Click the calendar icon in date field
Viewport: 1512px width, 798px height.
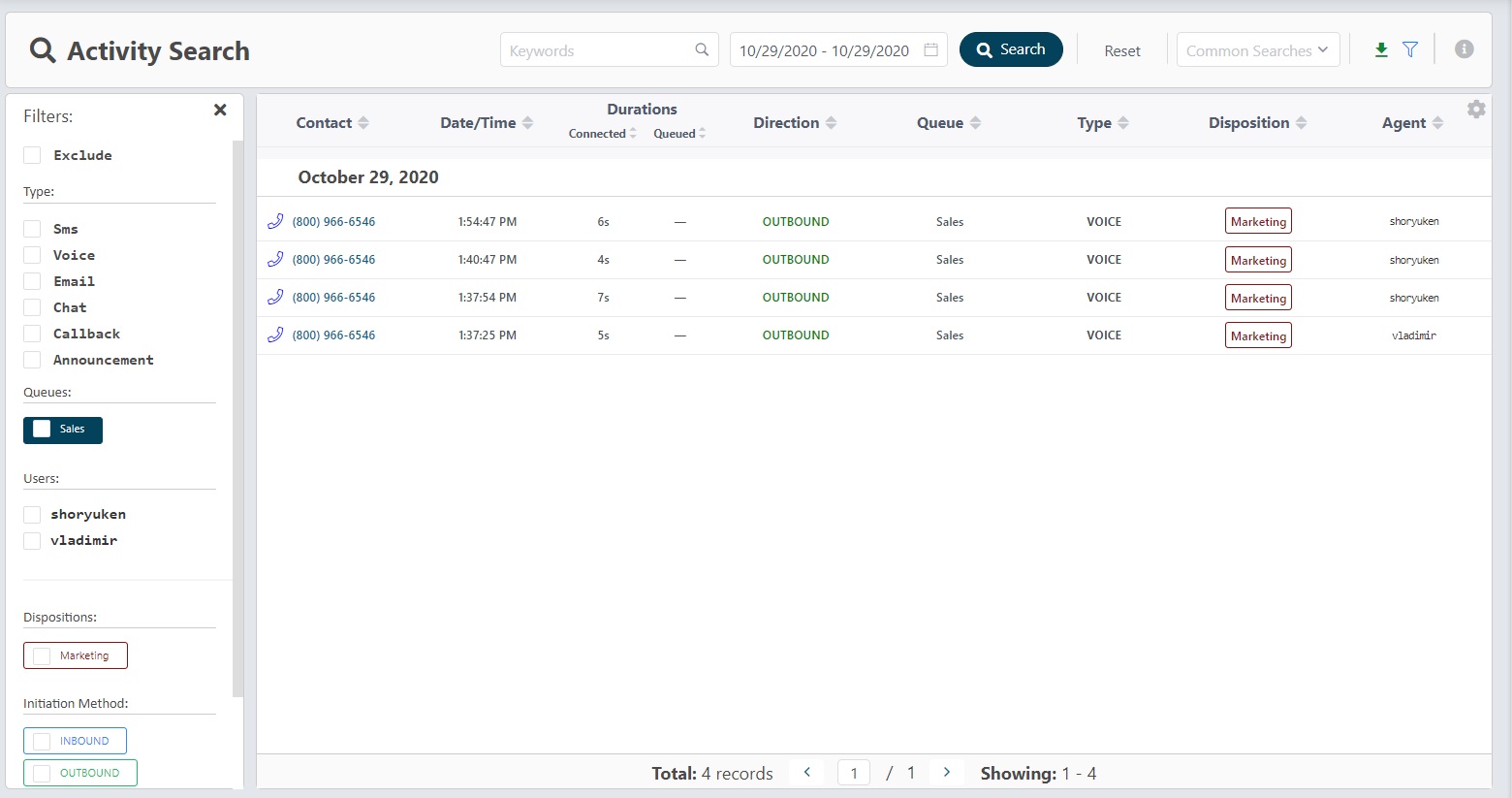[930, 49]
